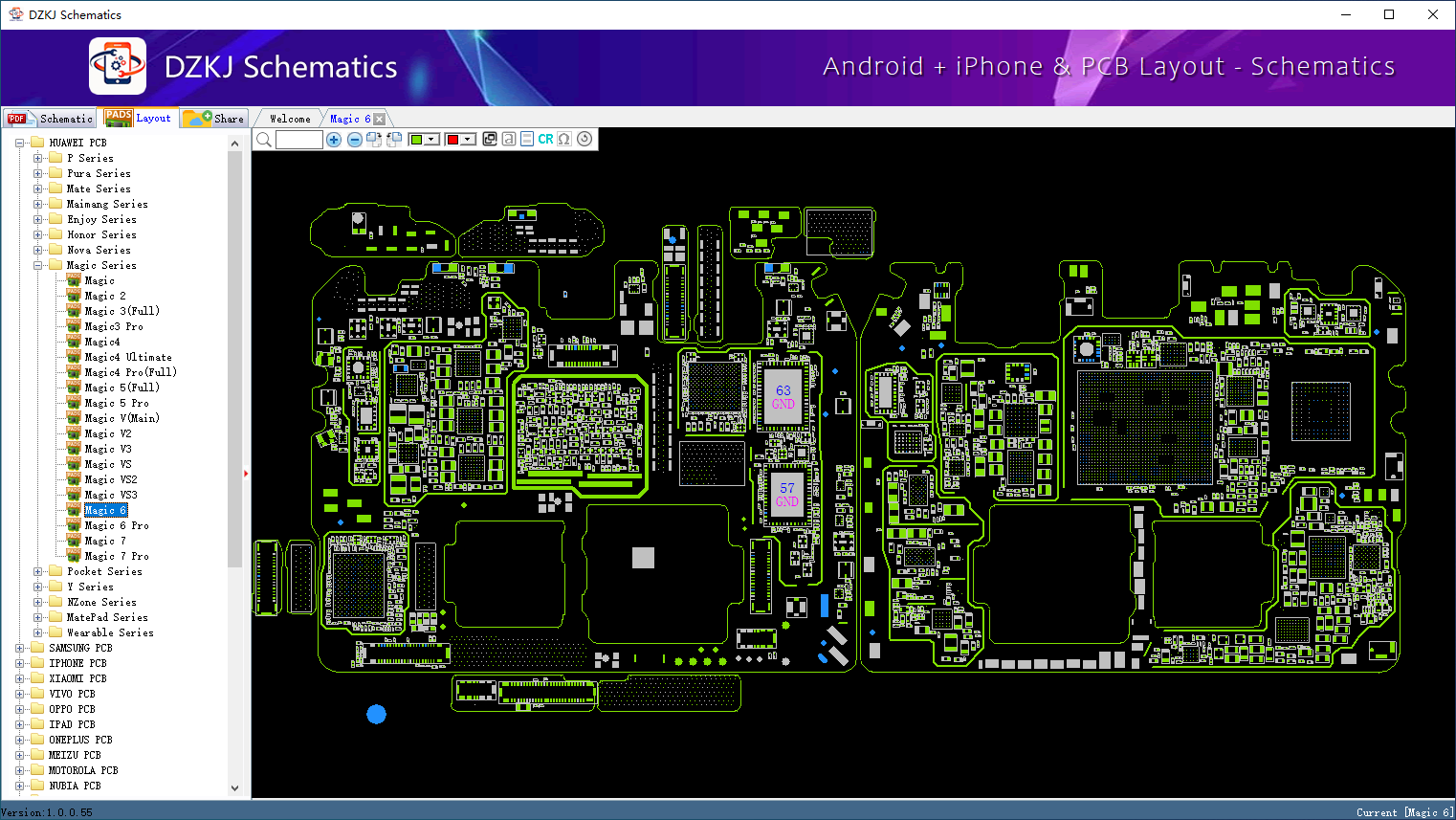Rotate layout counter-clockwise using the second rotate icon
Viewport: 1456px width, 820px height.
coord(394,140)
